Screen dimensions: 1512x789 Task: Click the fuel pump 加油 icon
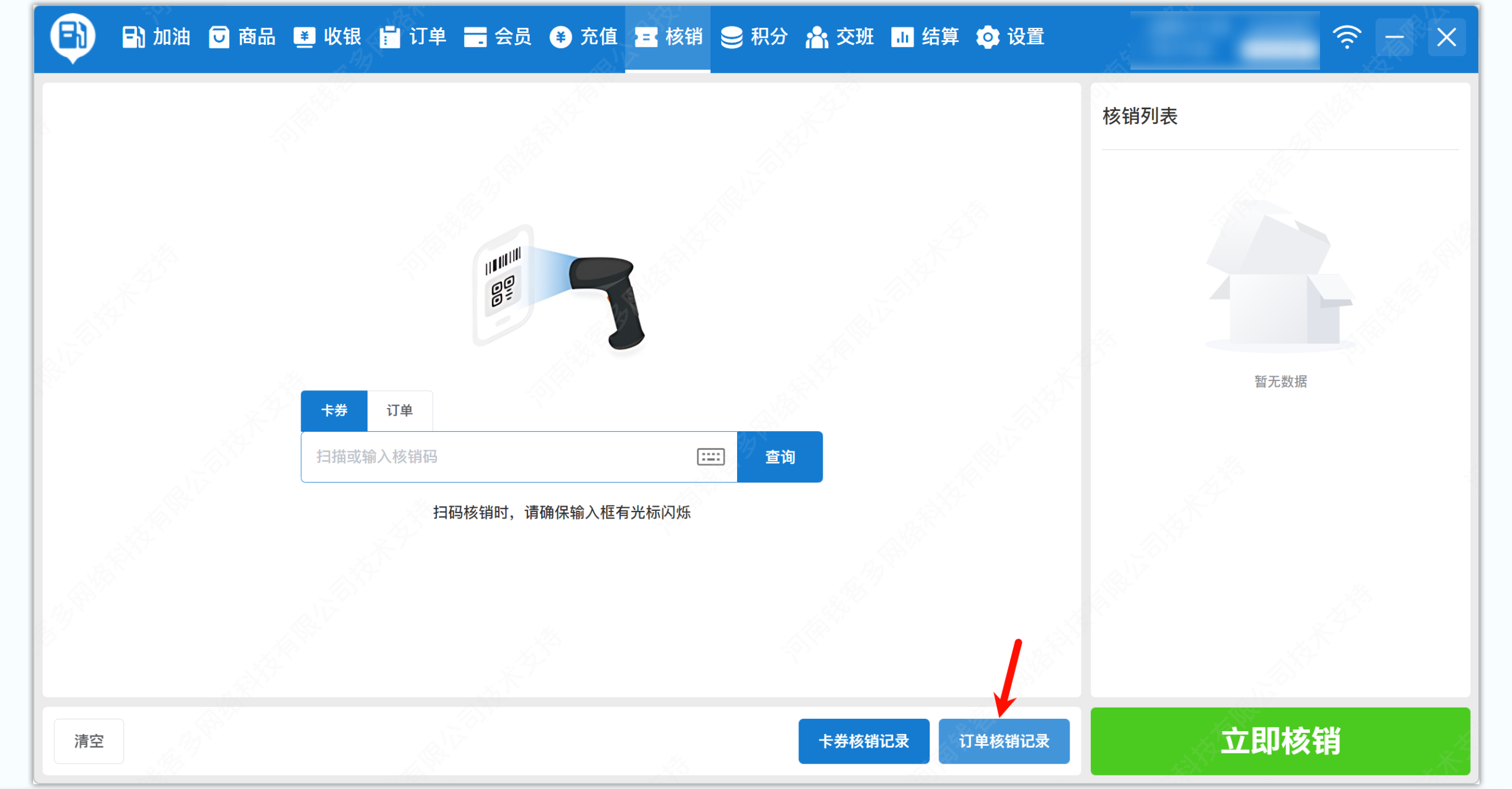tap(133, 37)
